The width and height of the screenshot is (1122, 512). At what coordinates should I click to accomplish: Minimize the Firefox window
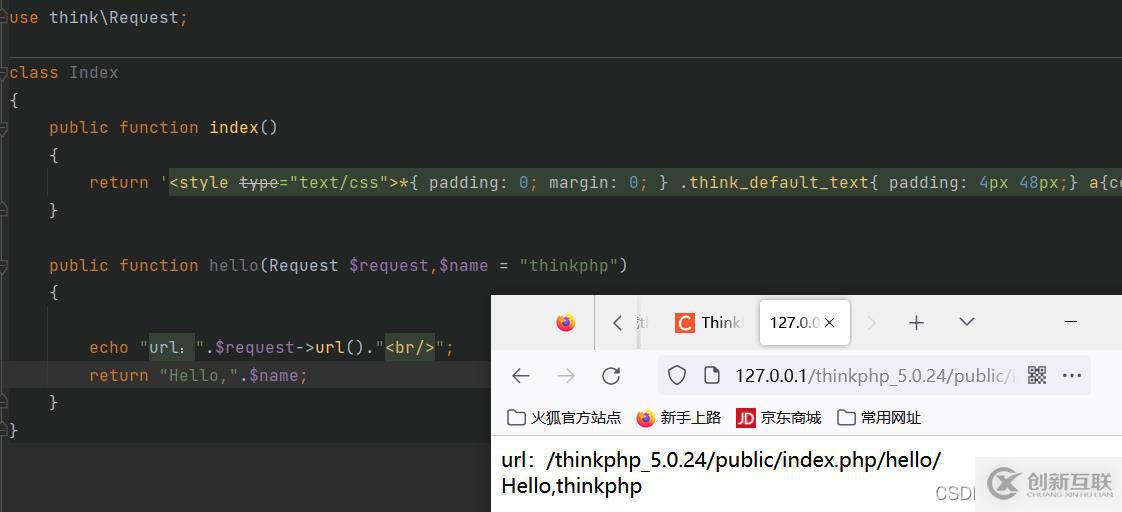(x=1070, y=323)
